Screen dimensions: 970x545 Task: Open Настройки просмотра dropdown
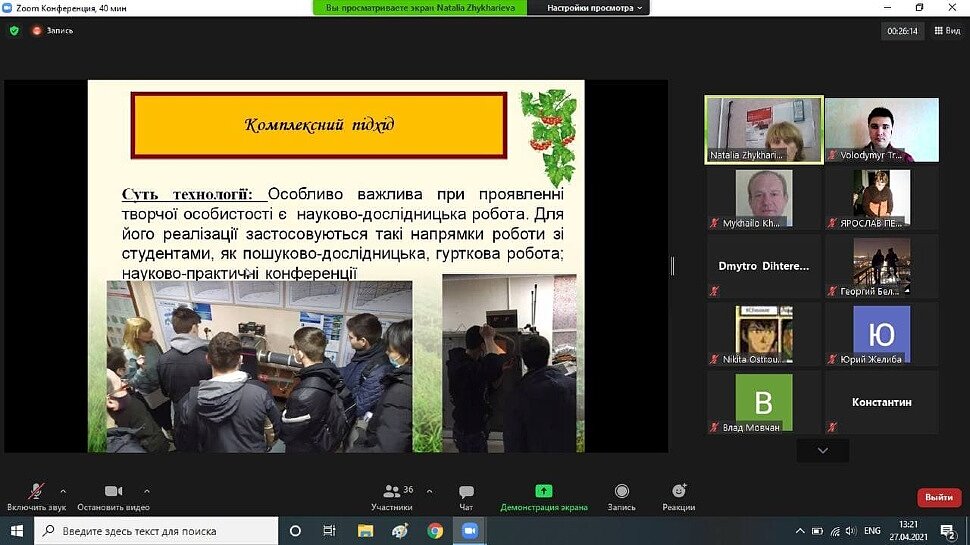coord(597,8)
